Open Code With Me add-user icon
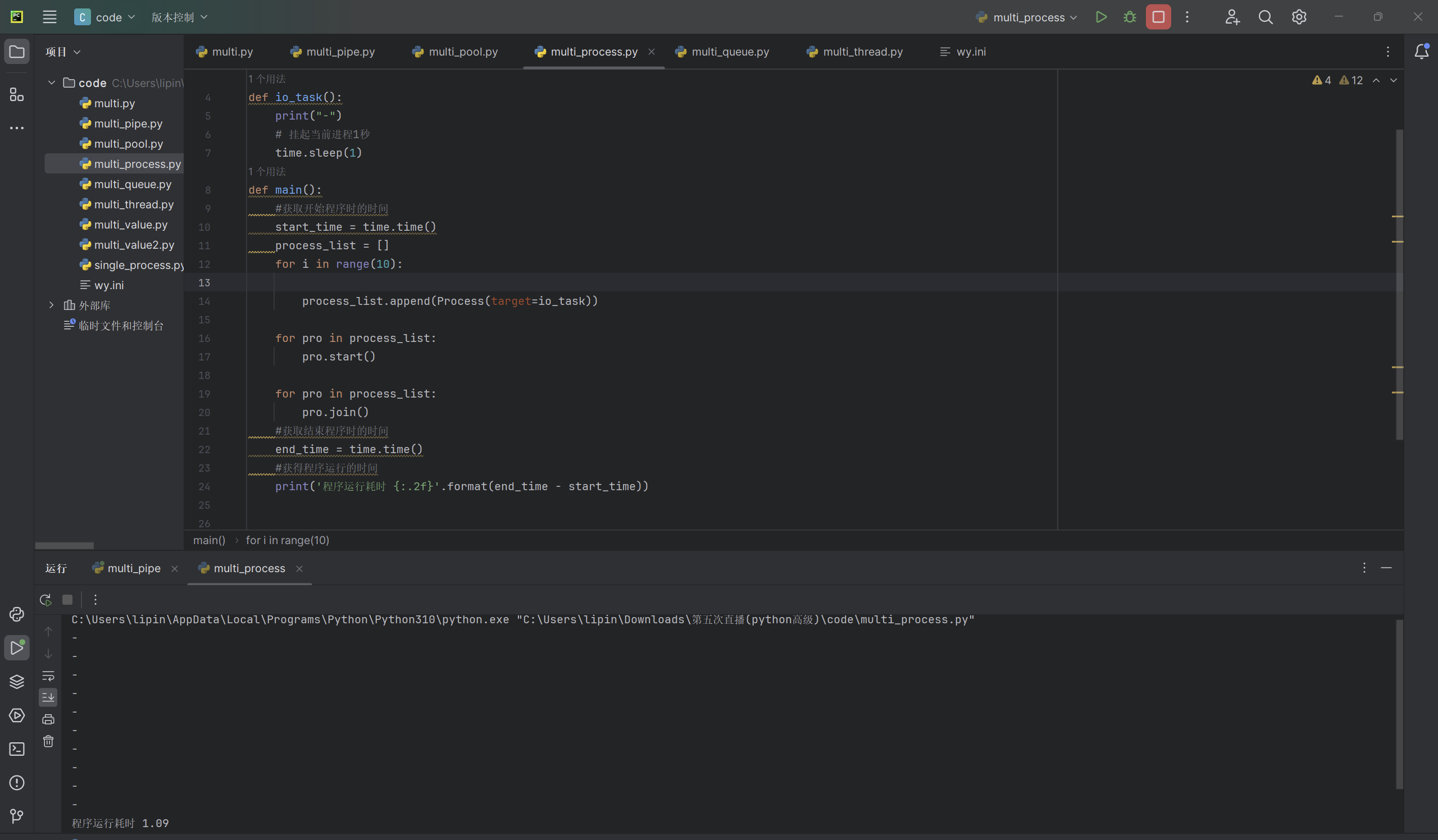Image resolution: width=1438 pixels, height=840 pixels. 1232,17
